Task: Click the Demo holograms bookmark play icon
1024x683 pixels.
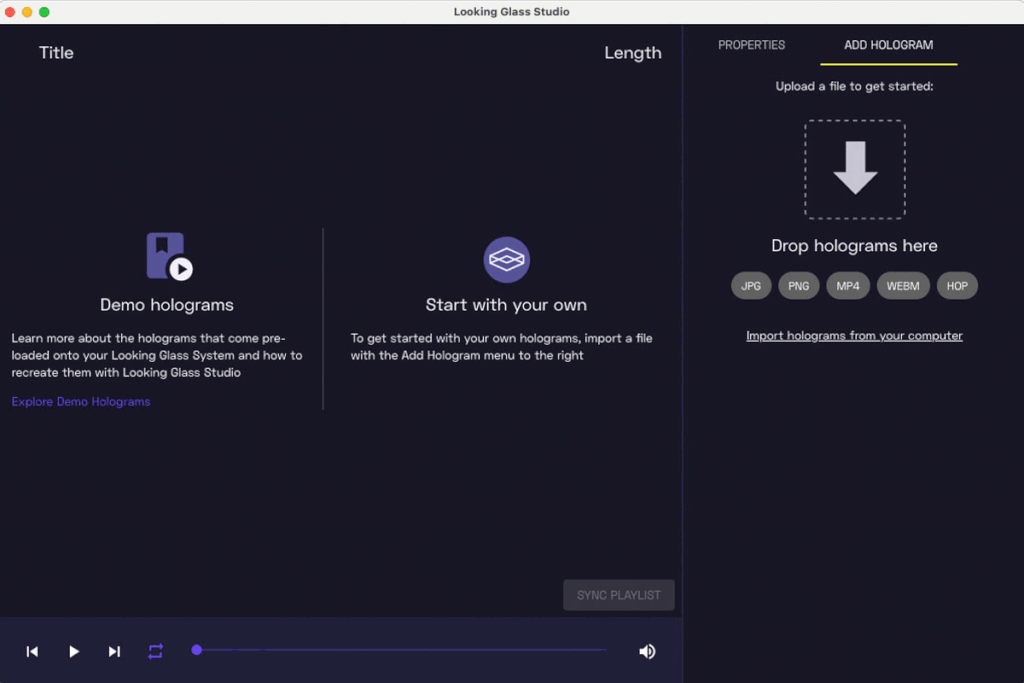Action: click(169, 257)
